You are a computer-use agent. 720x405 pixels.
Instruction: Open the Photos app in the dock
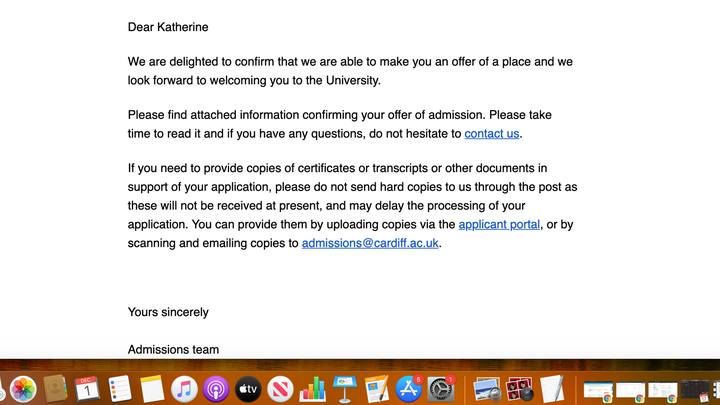click(x=23, y=389)
